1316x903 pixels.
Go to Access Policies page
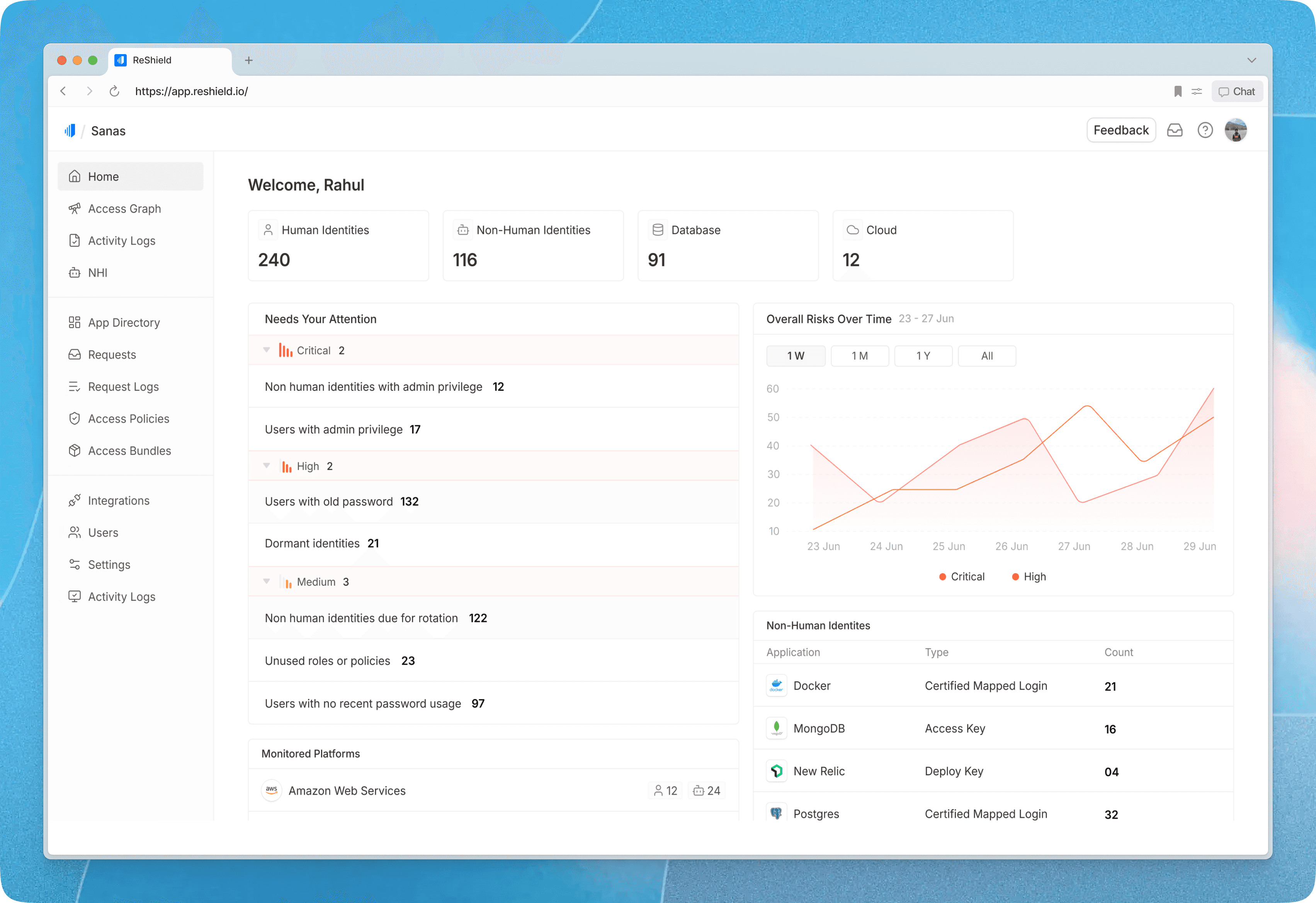tap(128, 419)
